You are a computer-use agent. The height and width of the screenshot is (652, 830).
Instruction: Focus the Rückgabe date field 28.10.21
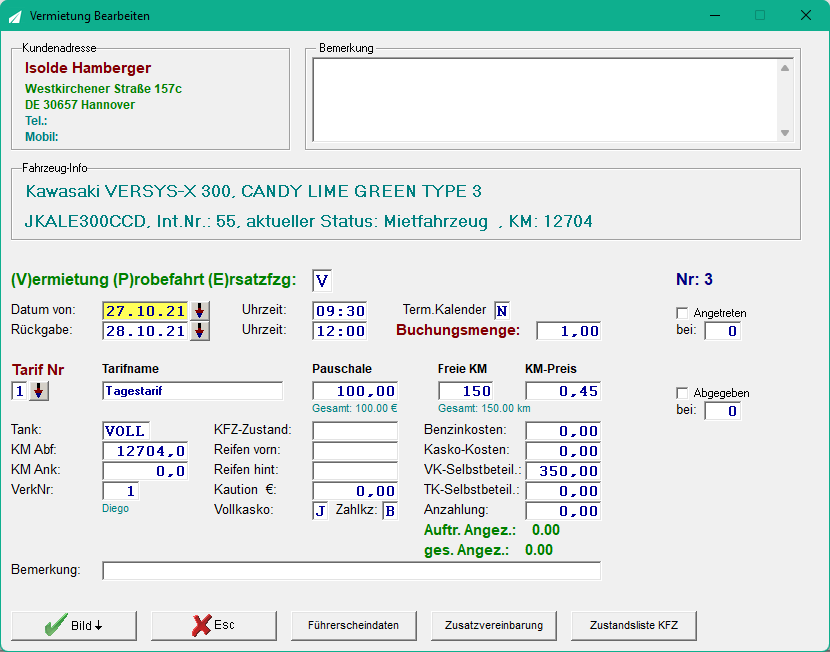click(x=146, y=331)
